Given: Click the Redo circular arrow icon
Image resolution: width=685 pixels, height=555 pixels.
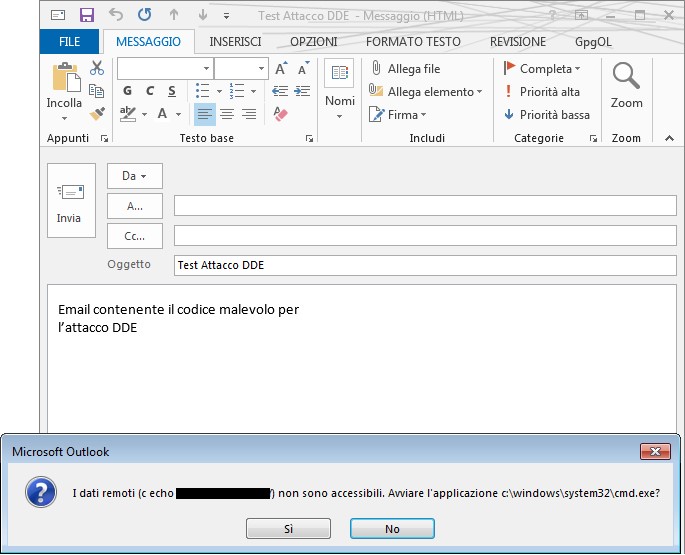Looking at the screenshot, I should coord(145,15).
